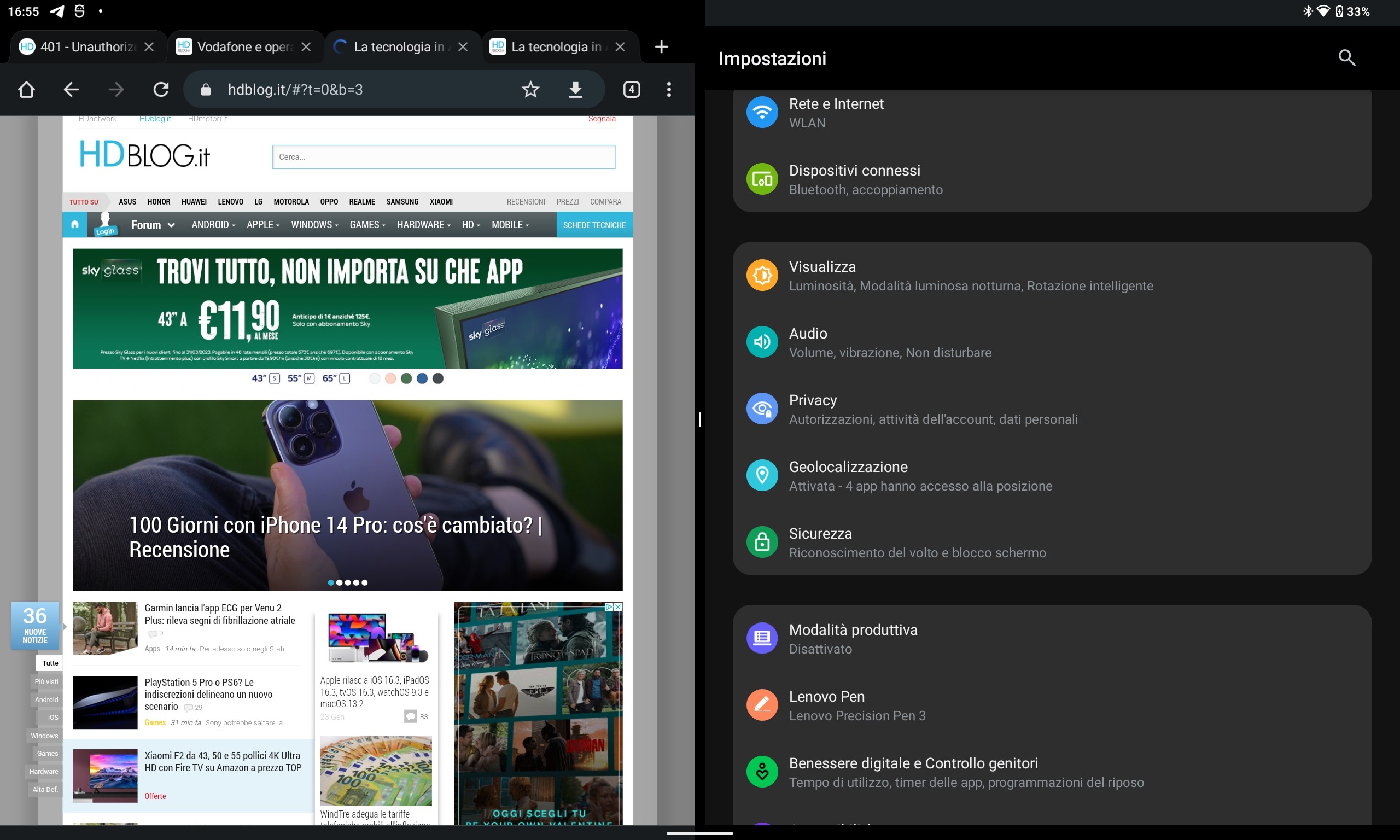
Task: Expand the Forum dropdown
Action: coord(153,225)
